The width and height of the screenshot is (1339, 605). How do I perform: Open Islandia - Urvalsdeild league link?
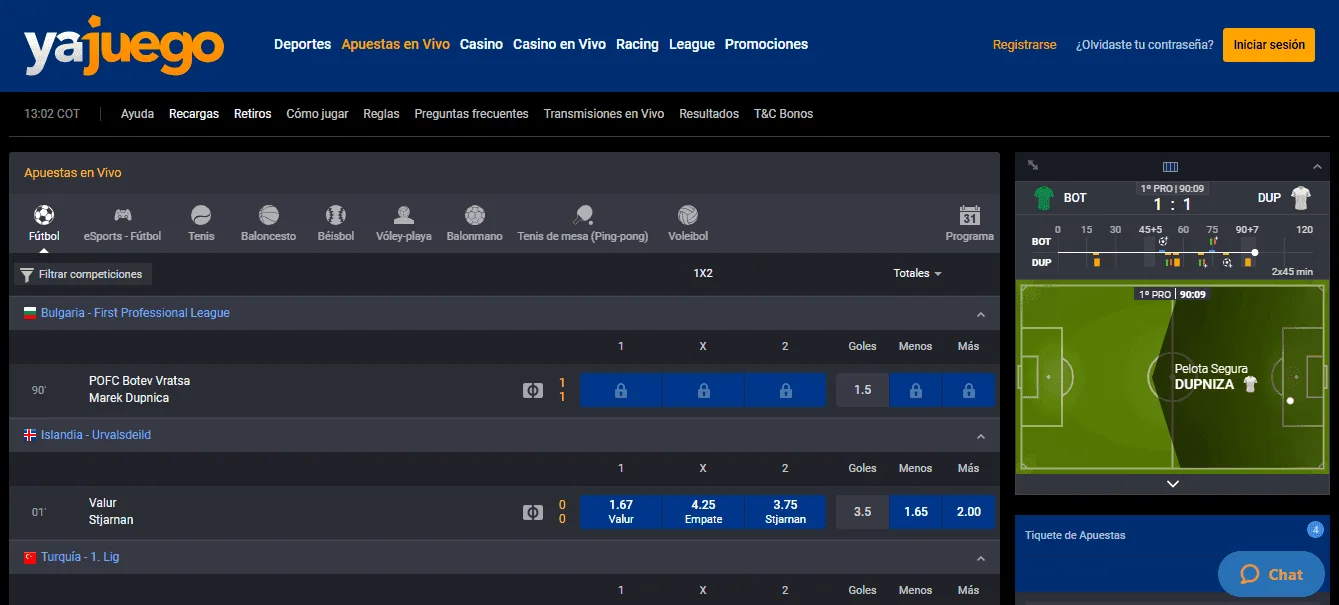(x=96, y=435)
